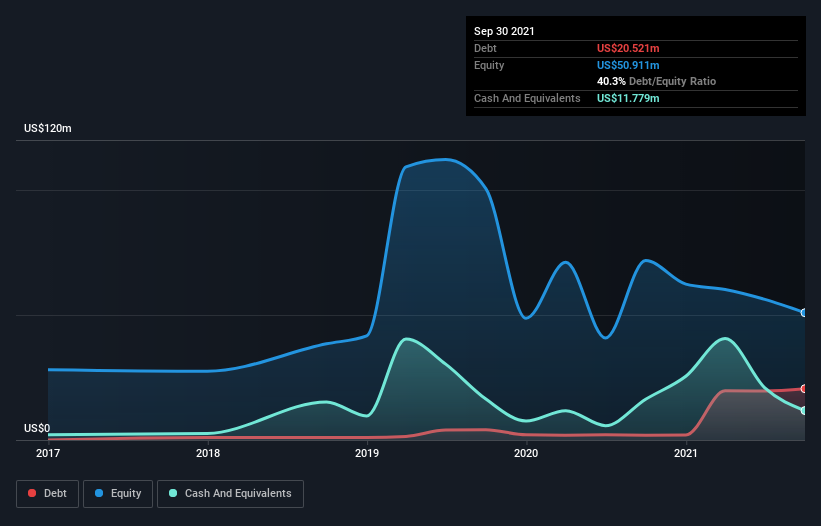Image resolution: width=821 pixels, height=526 pixels.
Task: Select the 2021 x-axis label
Action: (685, 453)
